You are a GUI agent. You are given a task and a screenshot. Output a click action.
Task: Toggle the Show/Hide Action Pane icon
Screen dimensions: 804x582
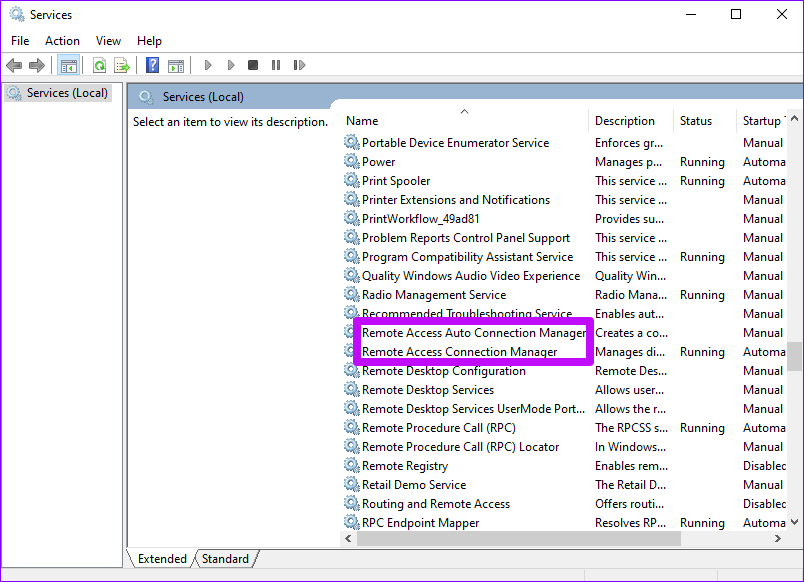pyautogui.click(x=175, y=65)
